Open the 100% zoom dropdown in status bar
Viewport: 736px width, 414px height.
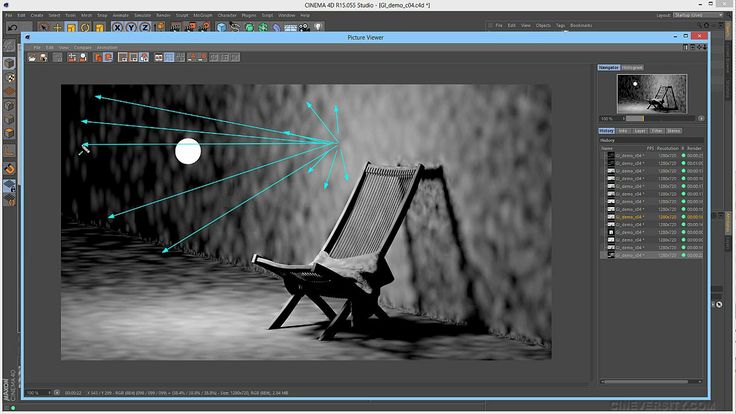tap(38, 392)
